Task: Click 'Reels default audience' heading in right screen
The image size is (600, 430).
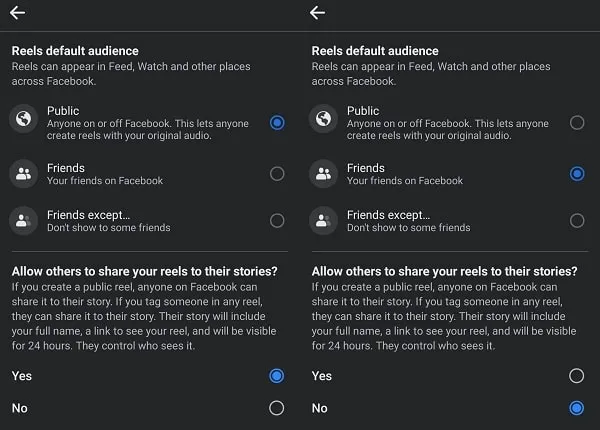Action: 375,51
